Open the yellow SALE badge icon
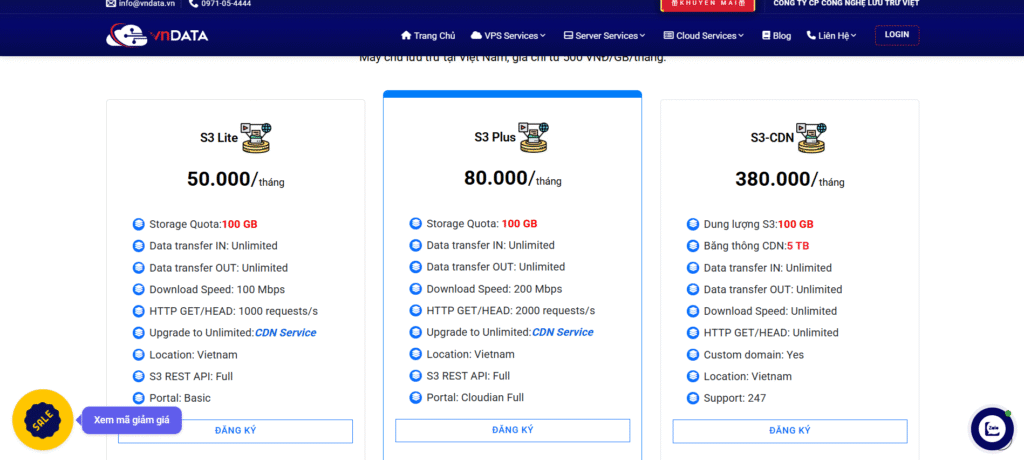This screenshot has height=460, width=1024. pyautogui.click(x=42, y=420)
